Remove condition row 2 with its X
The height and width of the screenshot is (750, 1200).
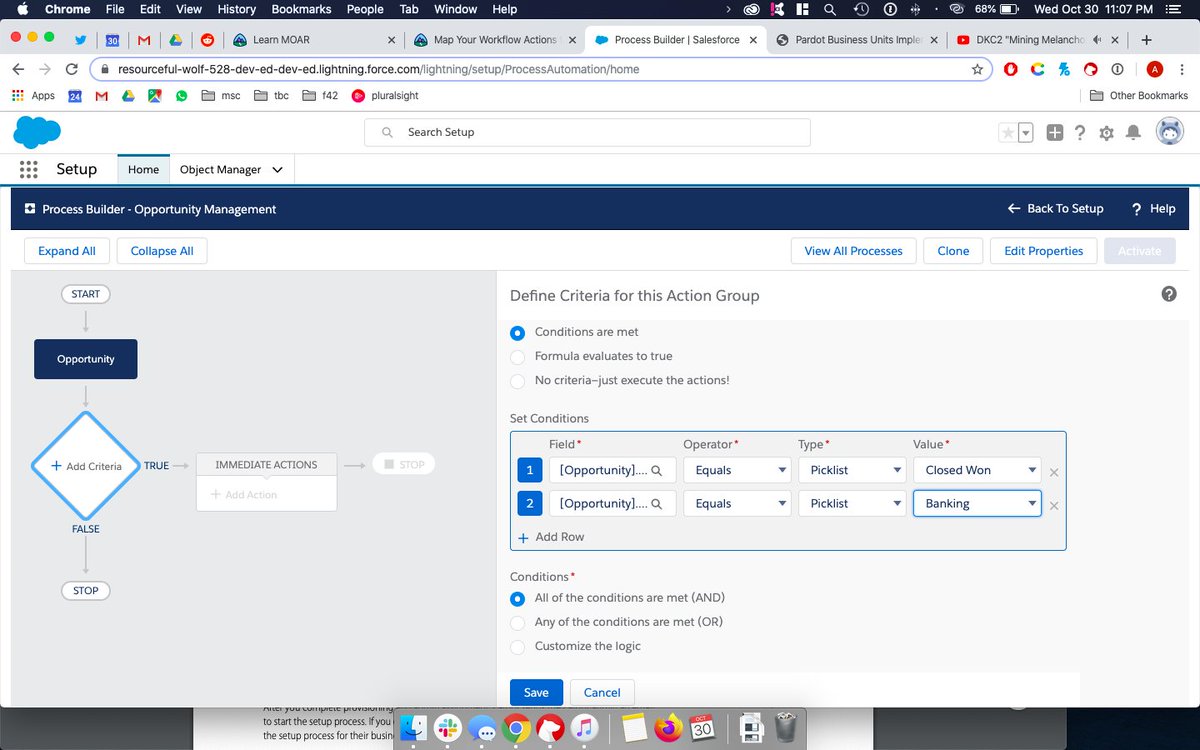(1054, 506)
